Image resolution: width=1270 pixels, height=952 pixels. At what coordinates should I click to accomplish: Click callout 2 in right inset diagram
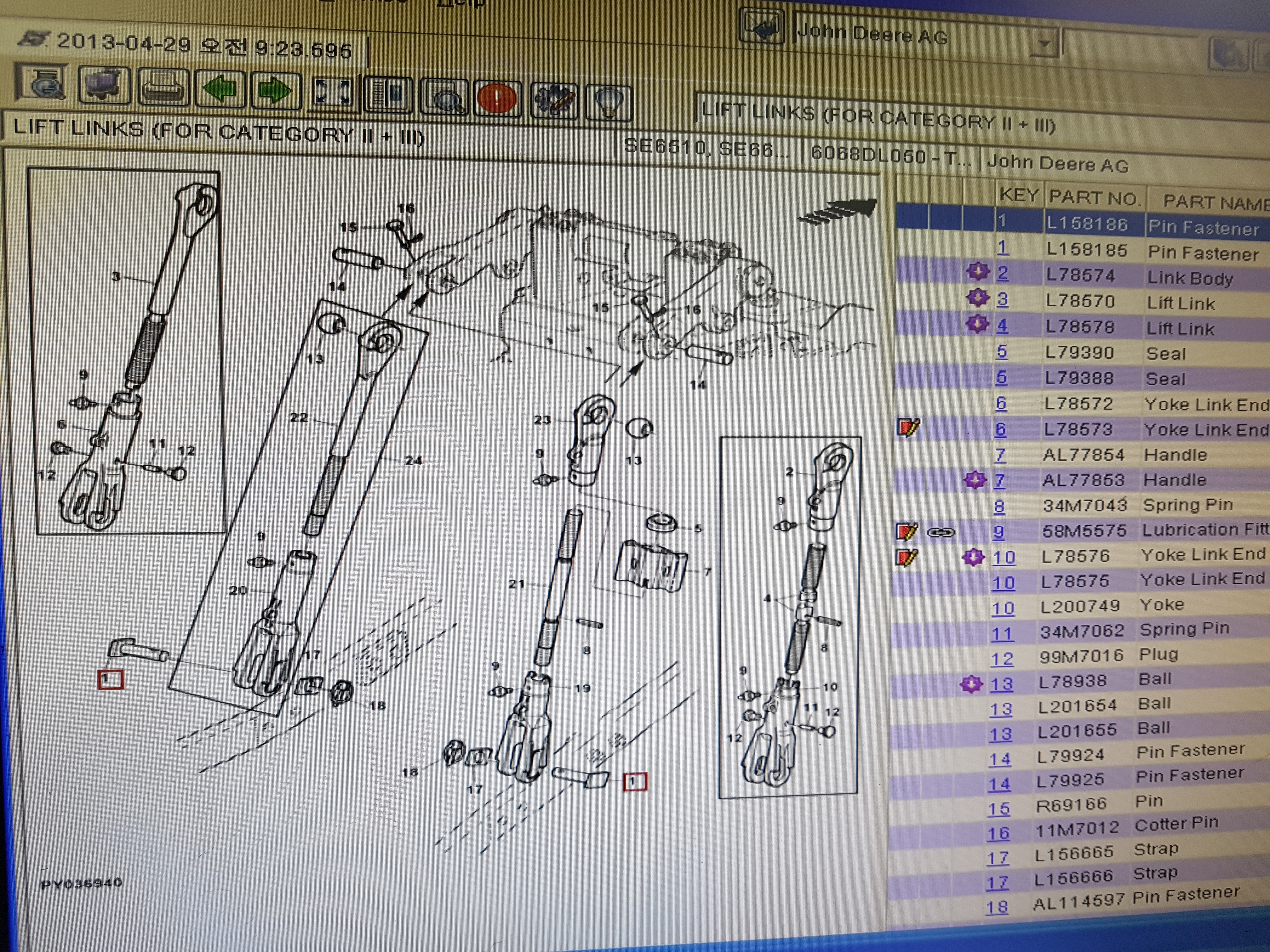coord(789,471)
